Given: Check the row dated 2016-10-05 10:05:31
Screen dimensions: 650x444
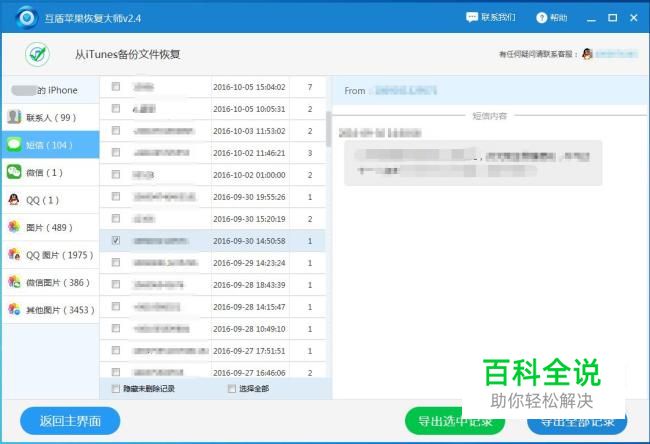Looking at the screenshot, I should 116,108.
